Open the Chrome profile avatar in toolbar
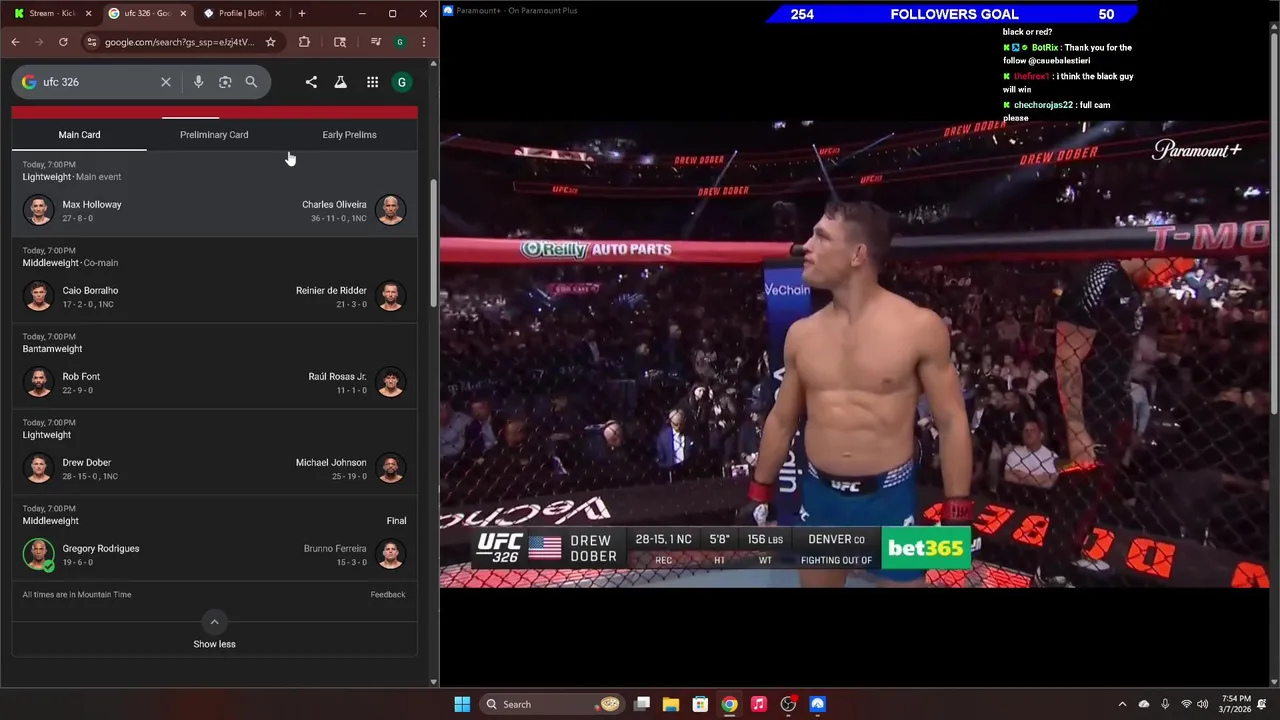Viewport: 1280px width, 720px height. pos(400,42)
